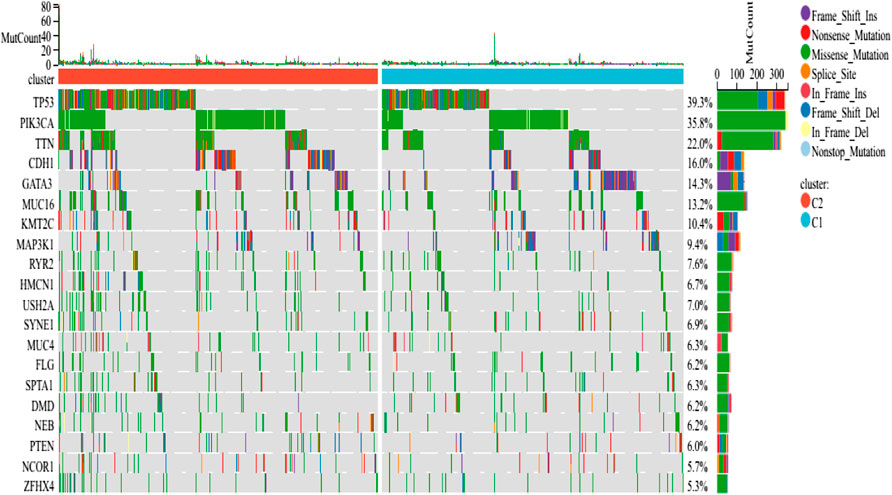The image size is (892, 495).
Task: Click the green Missense_Mutation legend circle
Action: click(805, 52)
